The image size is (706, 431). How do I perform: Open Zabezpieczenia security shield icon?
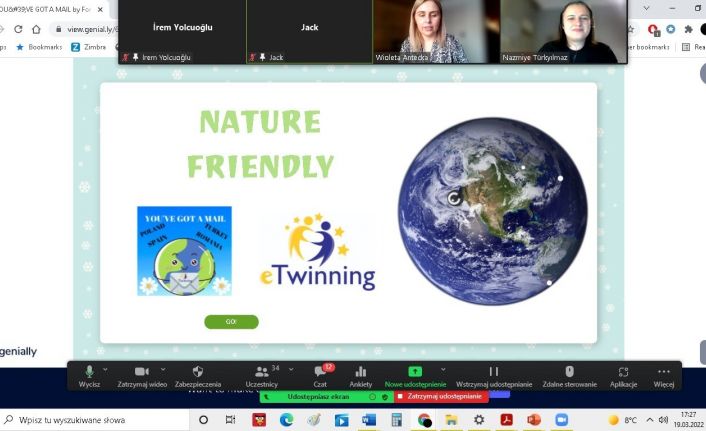pos(197,372)
